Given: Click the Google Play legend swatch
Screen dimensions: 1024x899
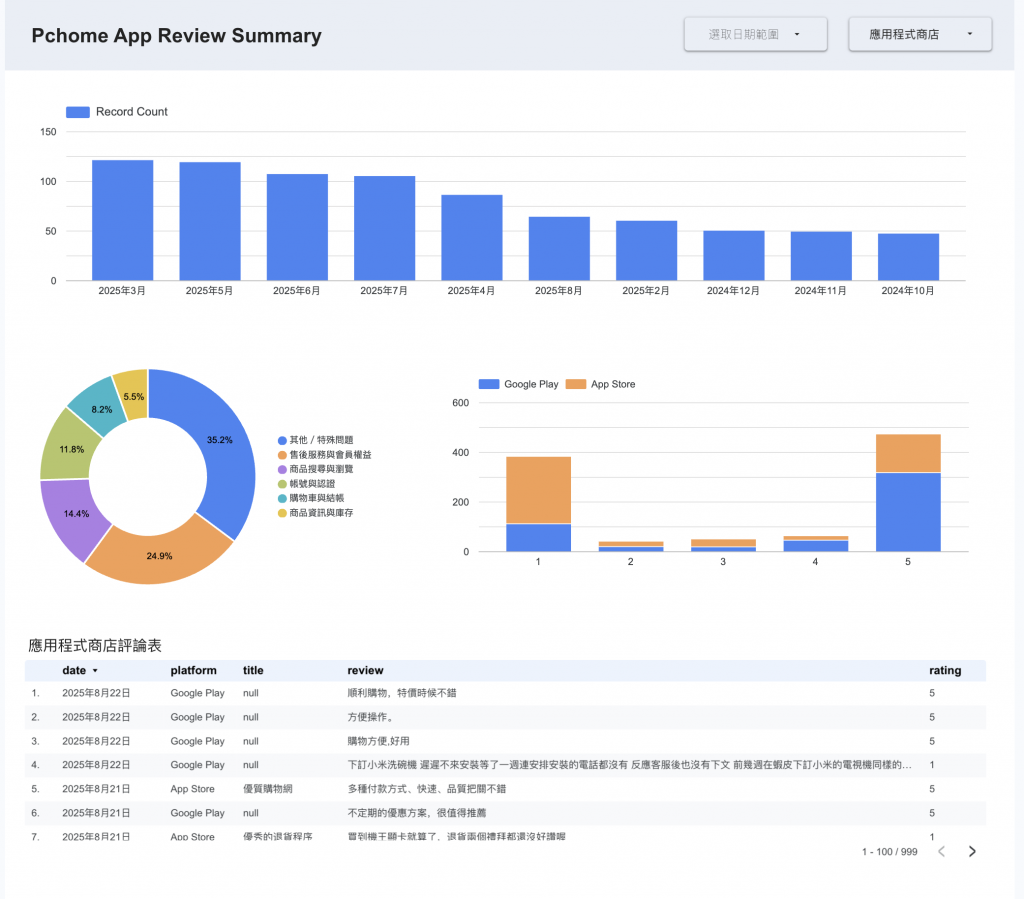Looking at the screenshot, I should tap(488, 384).
